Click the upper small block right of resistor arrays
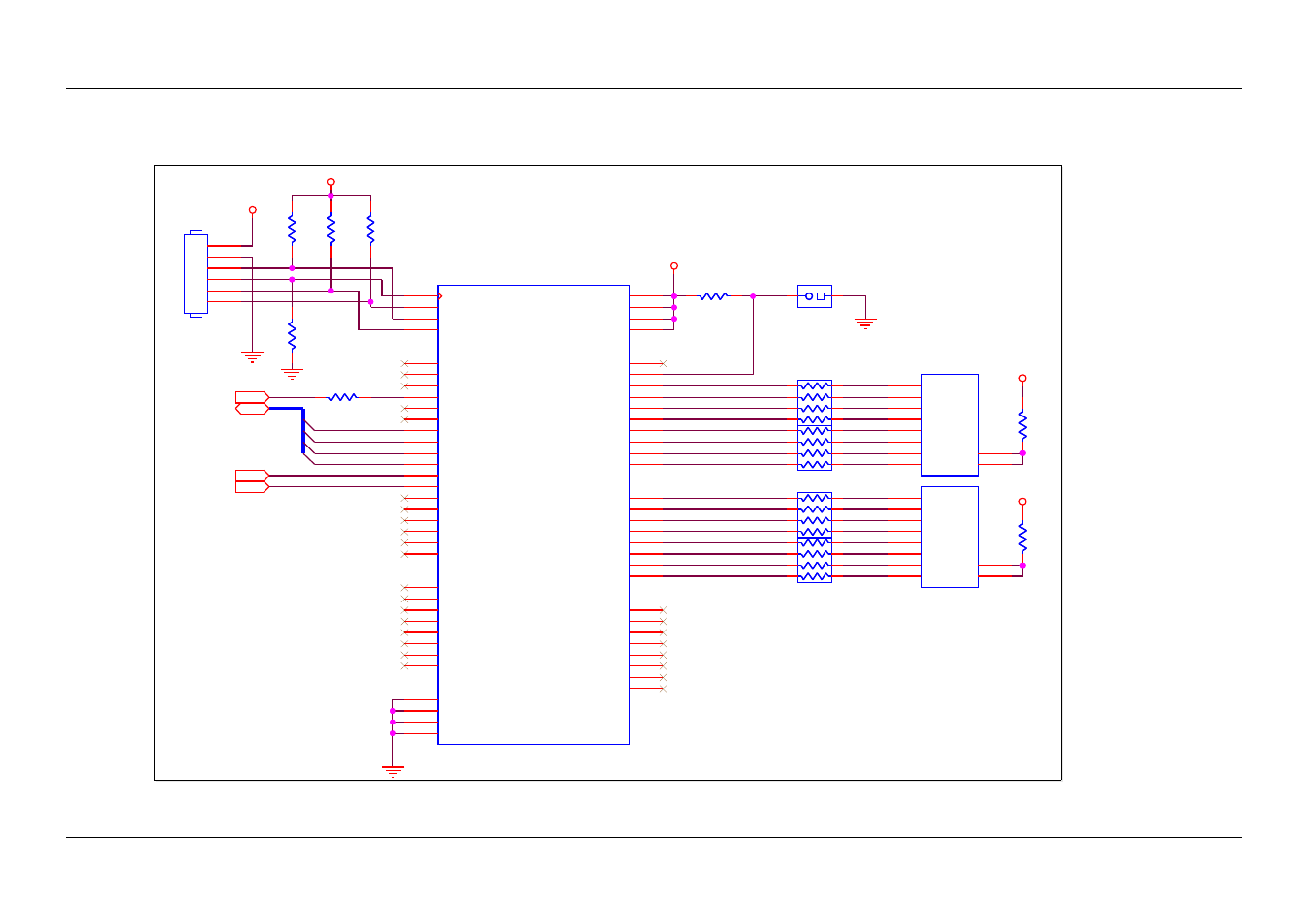The image size is (1308, 924). [950, 425]
